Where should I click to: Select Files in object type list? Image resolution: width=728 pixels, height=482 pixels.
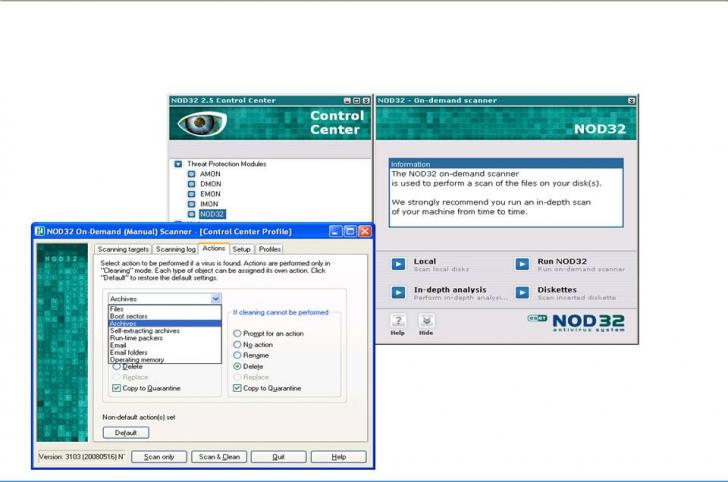[x=165, y=309]
